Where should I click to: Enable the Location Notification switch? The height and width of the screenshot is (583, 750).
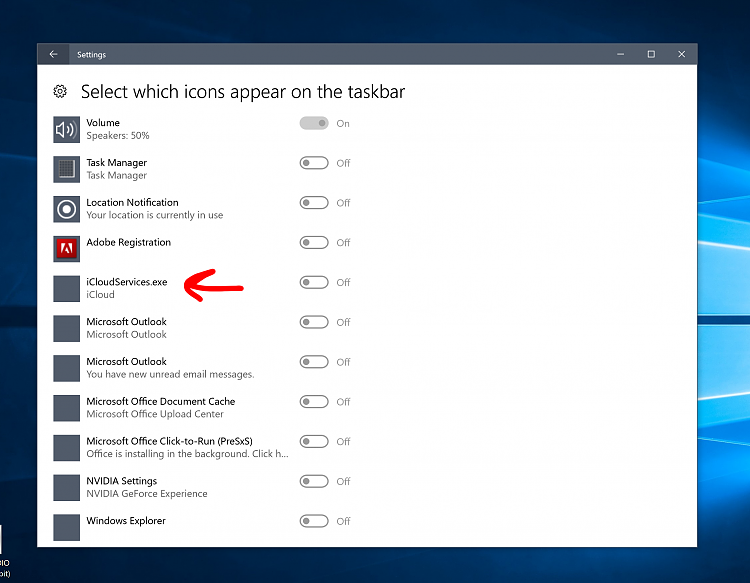[314, 203]
